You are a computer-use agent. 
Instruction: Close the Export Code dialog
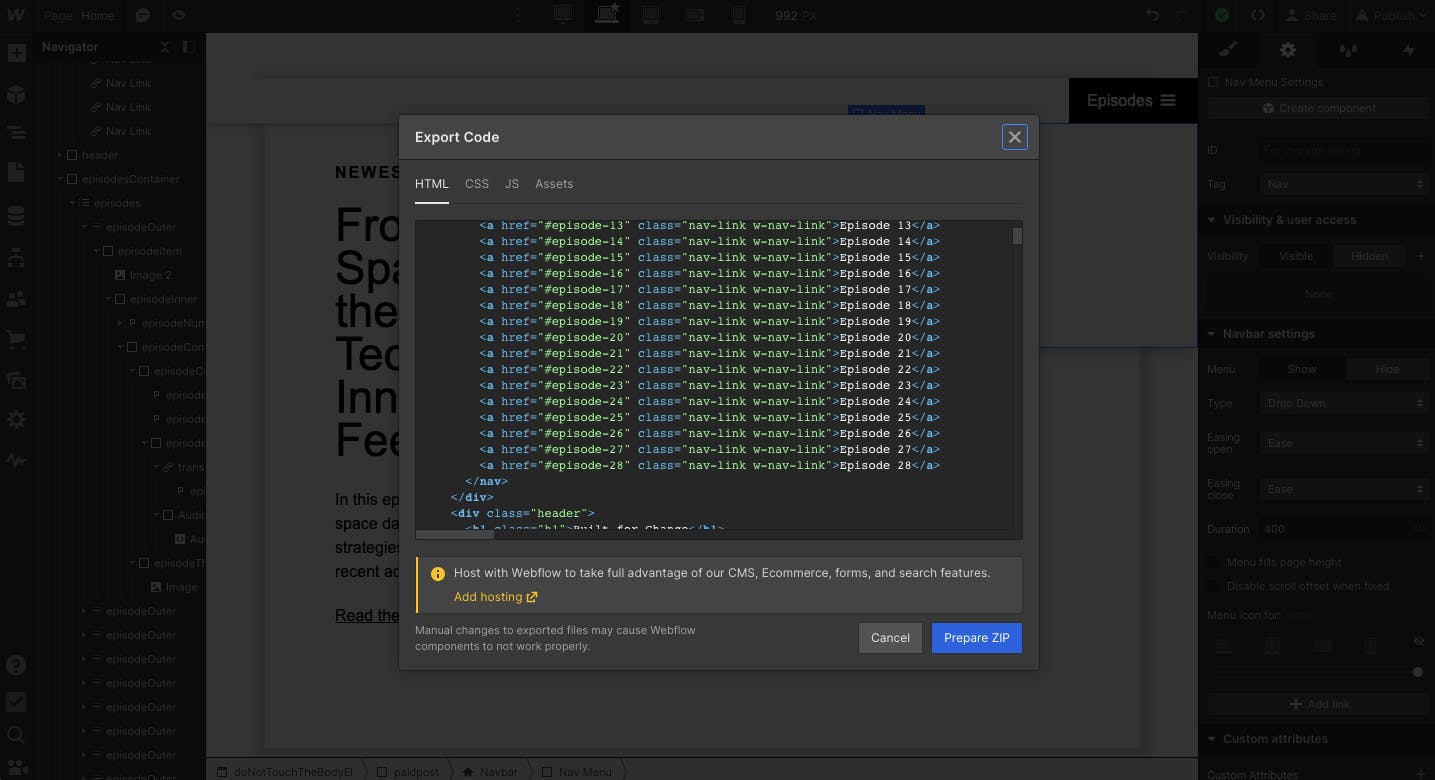coord(1014,137)
